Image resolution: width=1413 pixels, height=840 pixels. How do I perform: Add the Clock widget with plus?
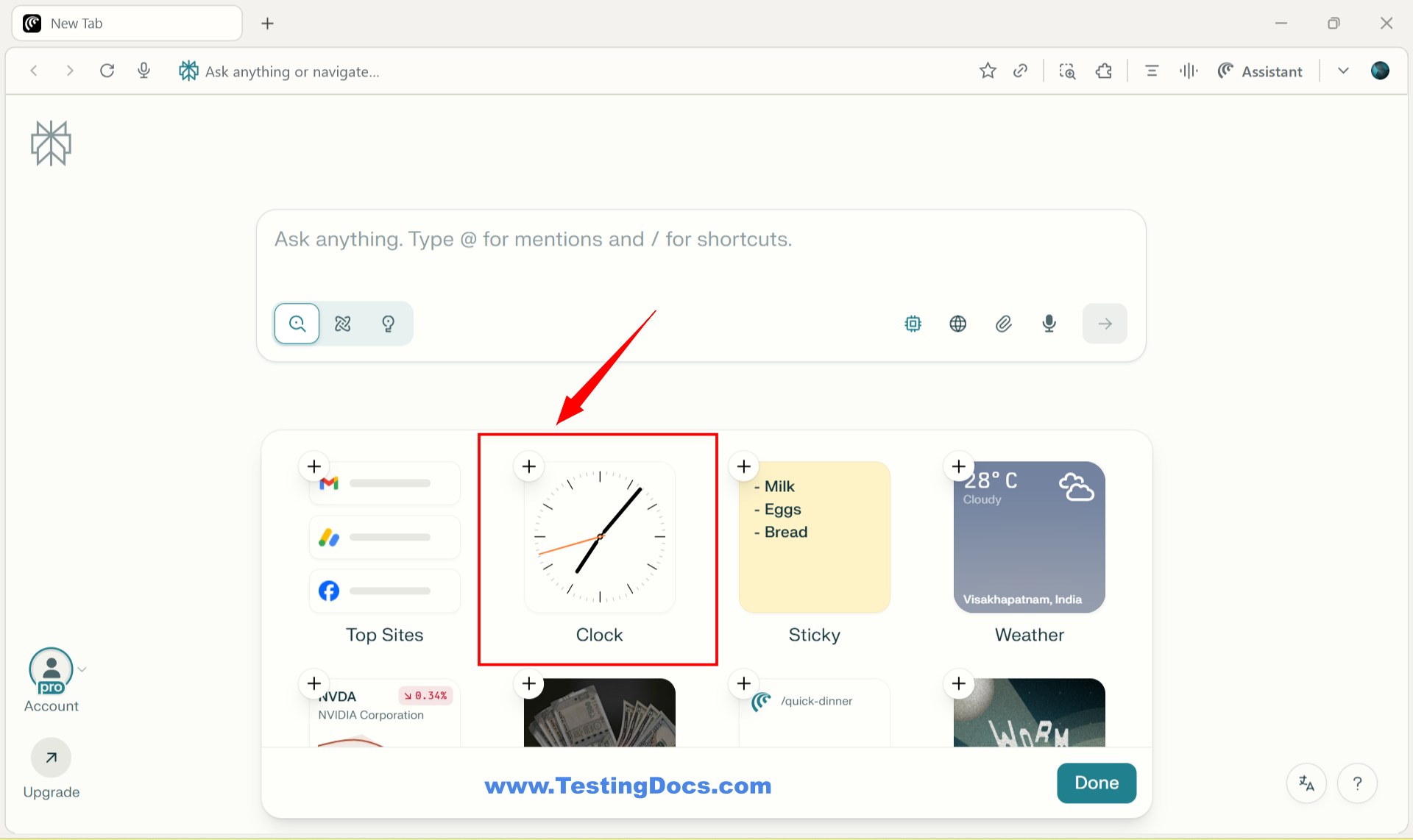tap(528, 466)
